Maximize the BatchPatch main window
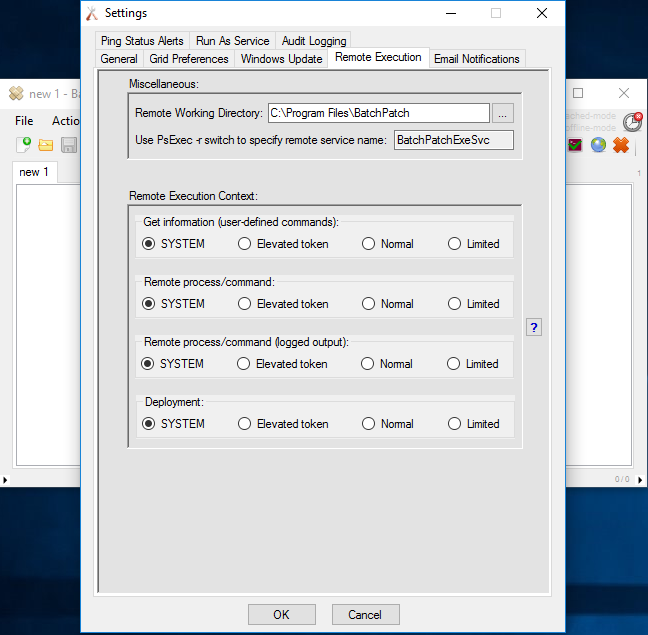This screenshot has height=635, width=648. [578, 93]
